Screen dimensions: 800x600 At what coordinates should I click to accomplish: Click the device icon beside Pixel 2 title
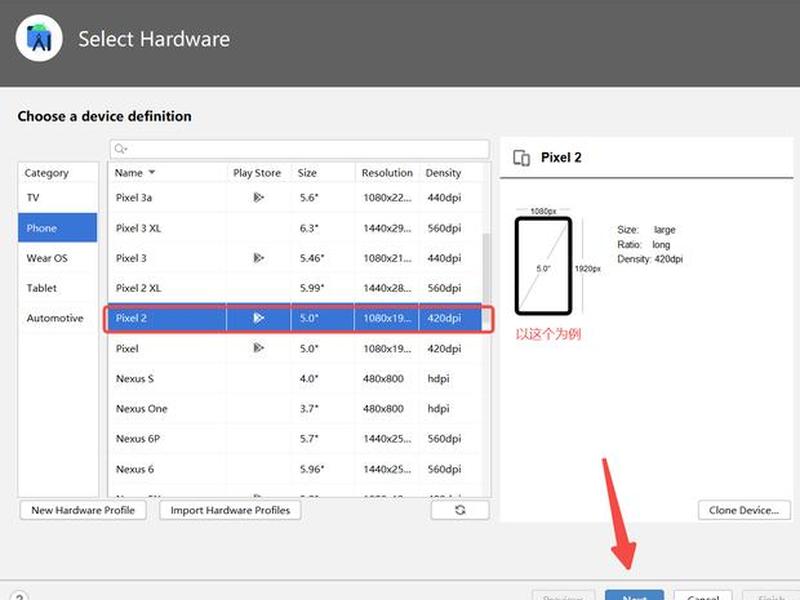tap(521, 158)
